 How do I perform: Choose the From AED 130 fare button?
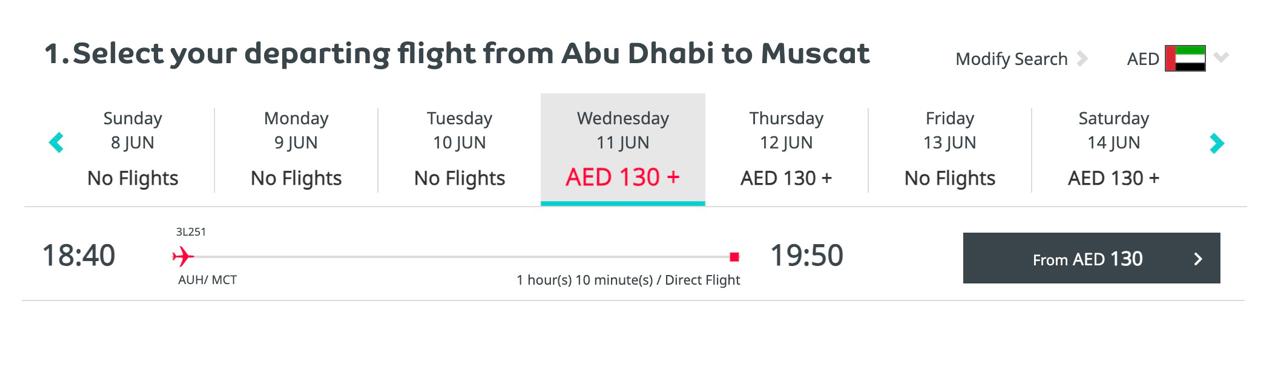pos(1091,258)
